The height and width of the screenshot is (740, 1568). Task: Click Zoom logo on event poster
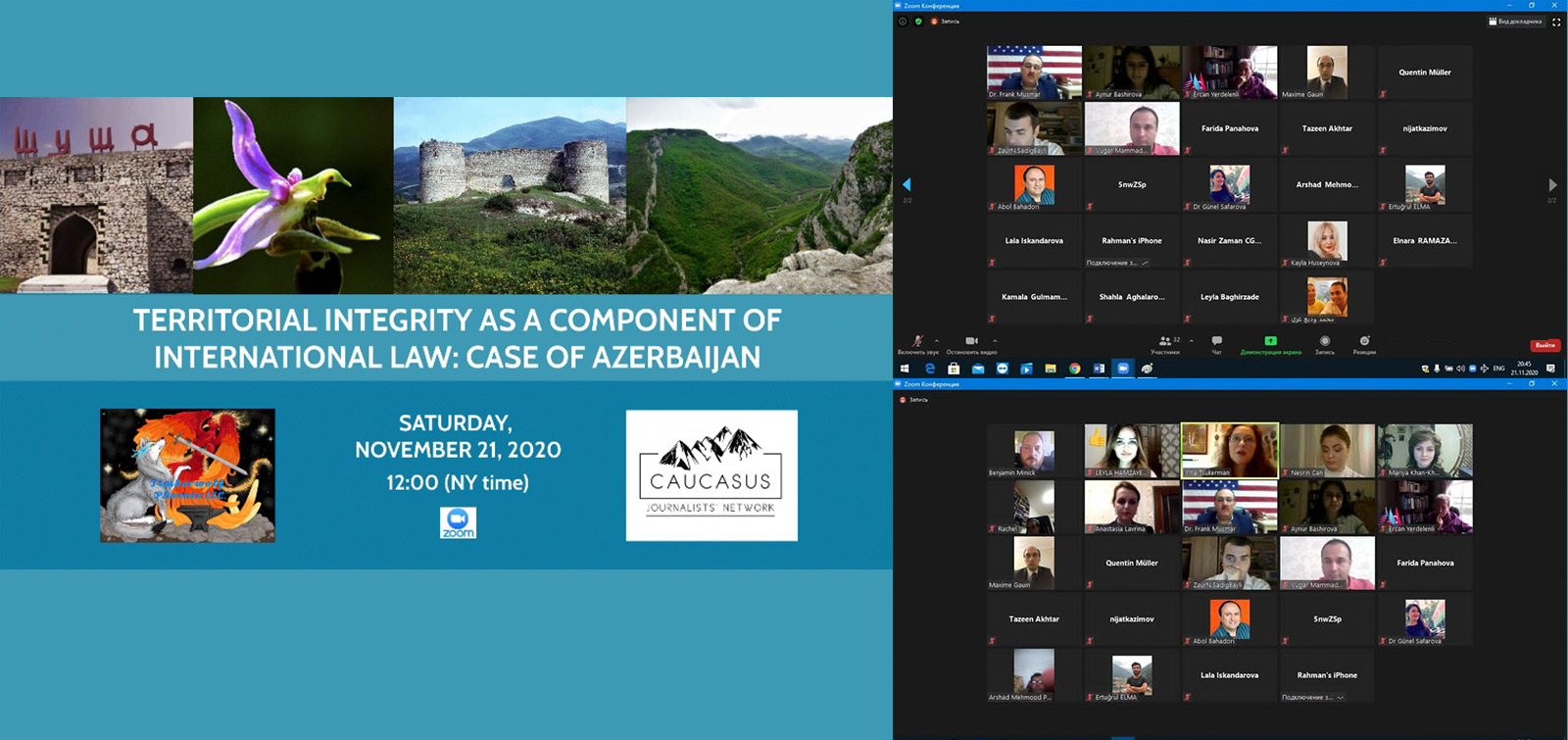[458, 522]
